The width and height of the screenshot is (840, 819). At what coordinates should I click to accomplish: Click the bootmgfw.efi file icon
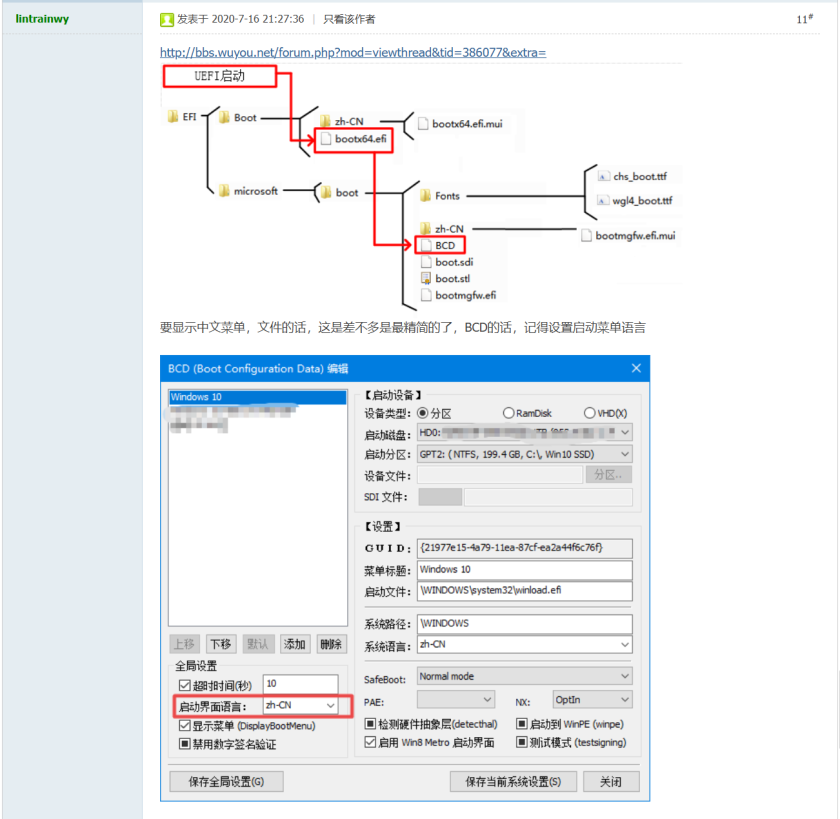pos(426,295)
